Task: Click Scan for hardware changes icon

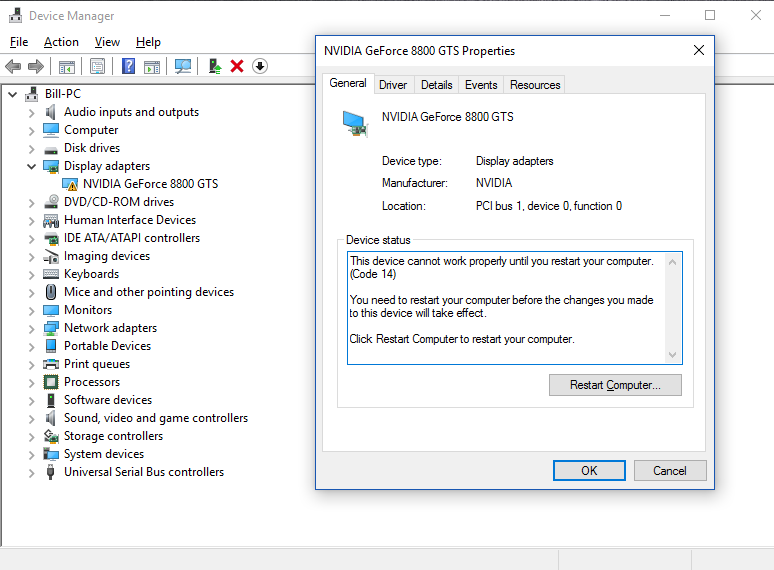Action: coord(183,66)
